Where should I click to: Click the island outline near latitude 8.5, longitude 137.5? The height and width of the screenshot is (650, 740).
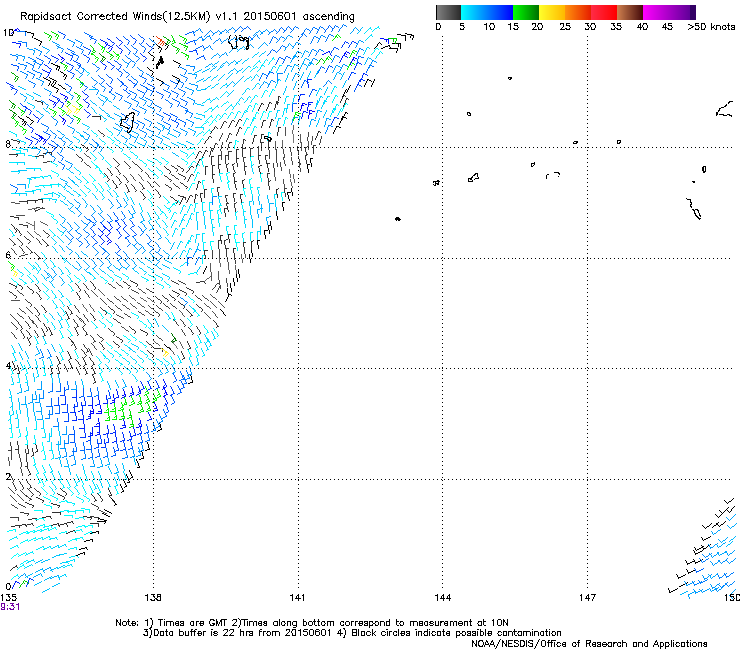point(127,122)
